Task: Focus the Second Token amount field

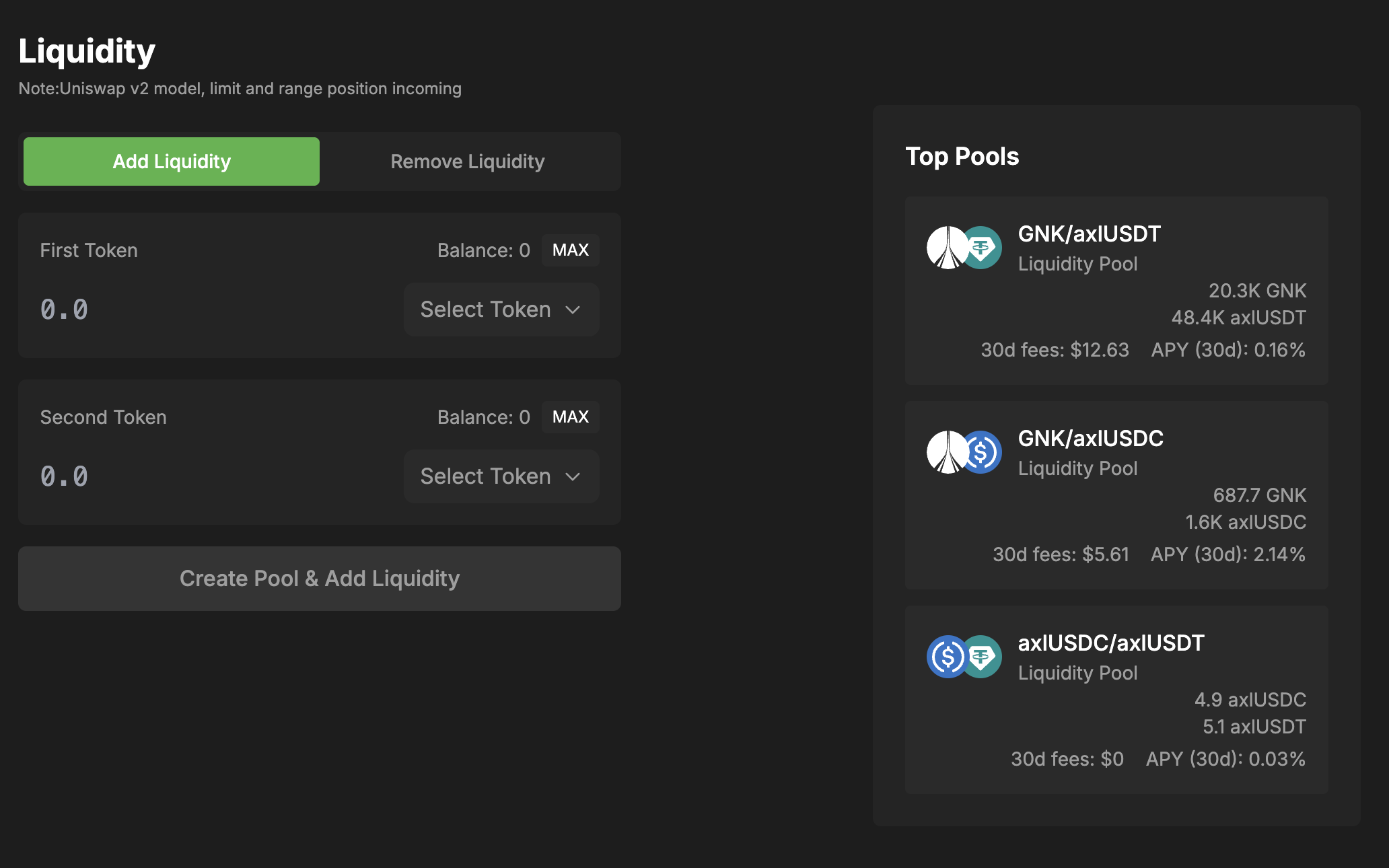Action: click(x=202, y=476)
